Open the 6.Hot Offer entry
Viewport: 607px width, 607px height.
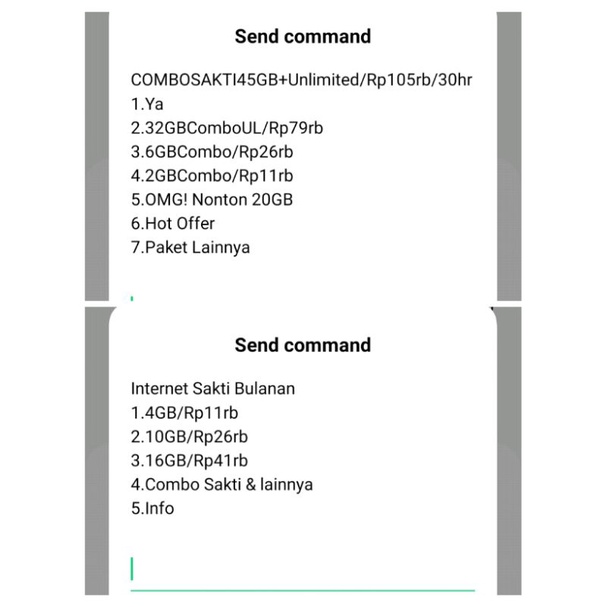pyautogui.click(x=173, y=223)
